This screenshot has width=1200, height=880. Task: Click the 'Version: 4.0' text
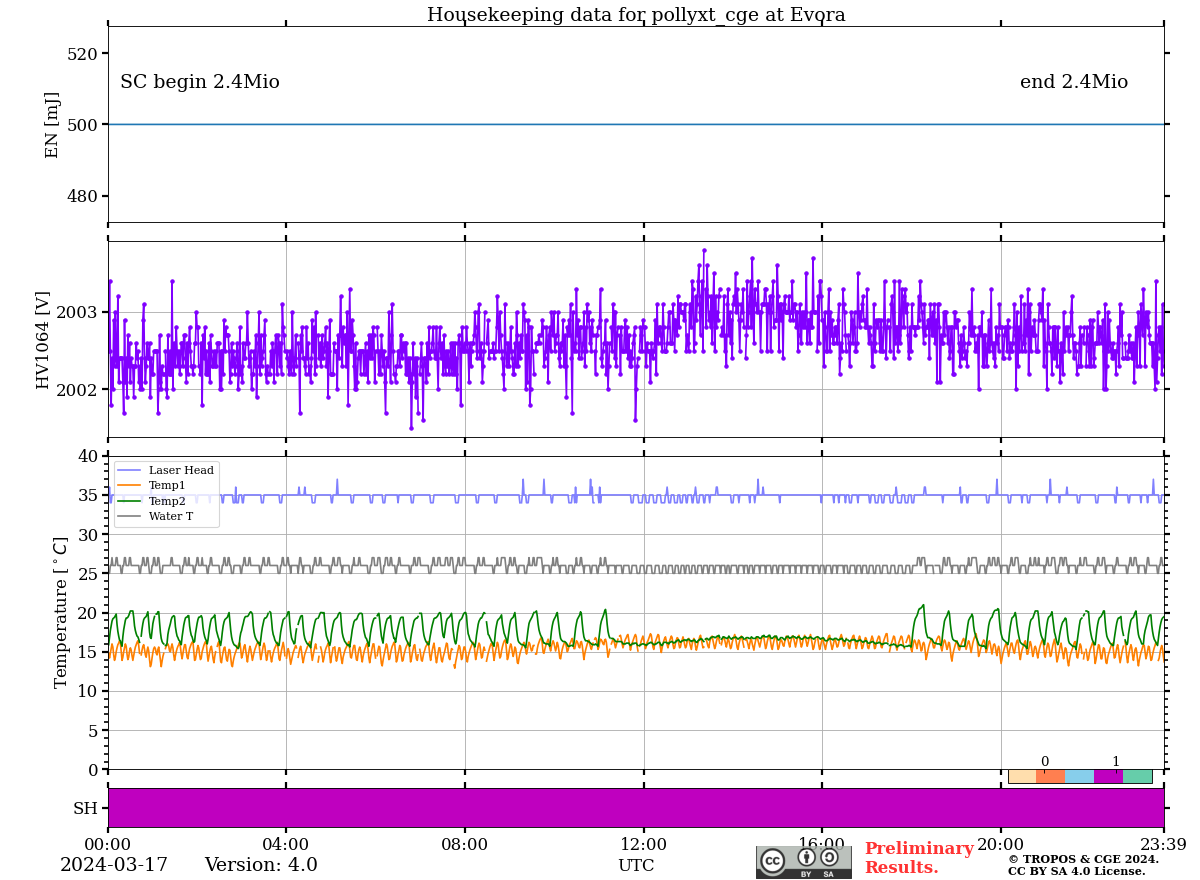click(261, 865)
